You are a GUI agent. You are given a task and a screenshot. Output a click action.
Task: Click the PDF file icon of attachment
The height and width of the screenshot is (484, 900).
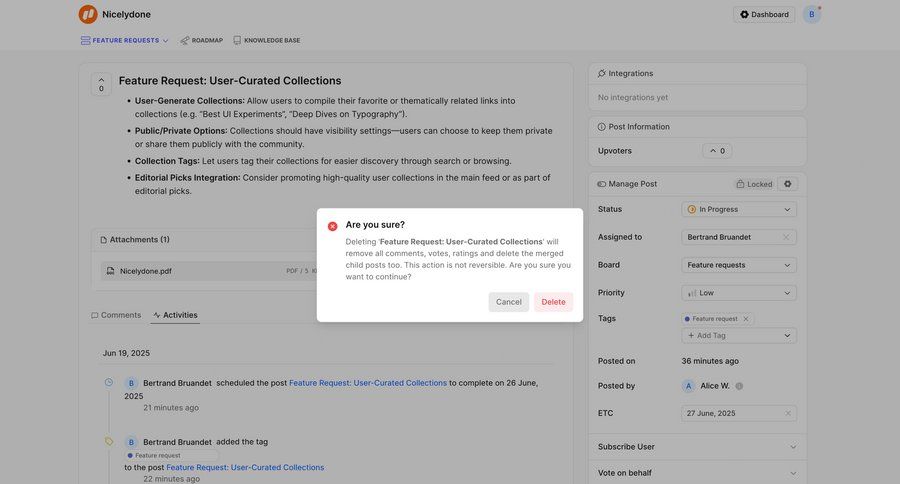pos(110,271)
